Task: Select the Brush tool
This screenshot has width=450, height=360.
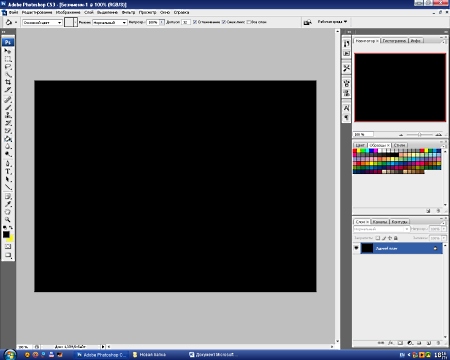Action: (8, 107)
